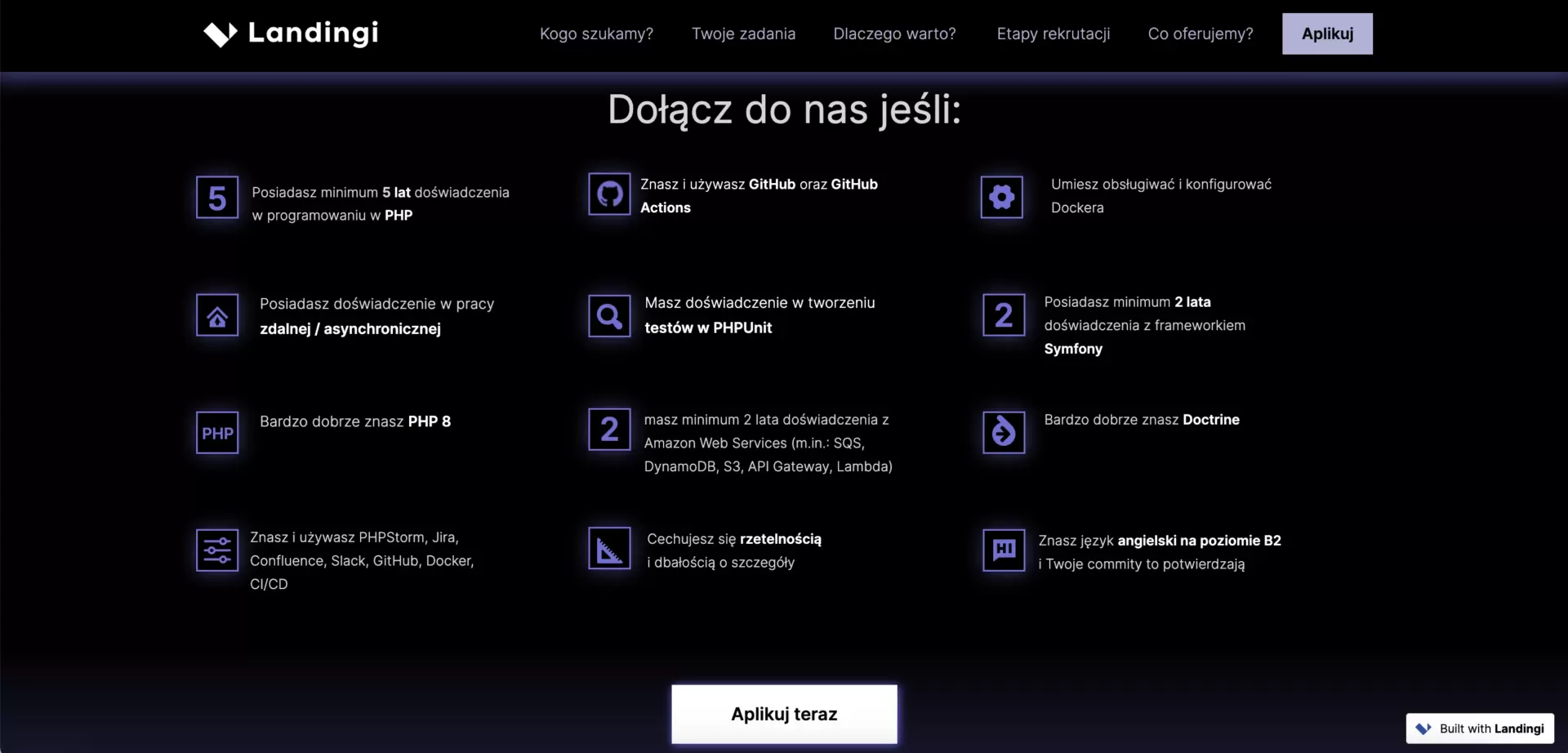Navigate to Etapy rekrutacji
The width and height of the screenshot is (1568, 753).
click(x=1053, y=33)
